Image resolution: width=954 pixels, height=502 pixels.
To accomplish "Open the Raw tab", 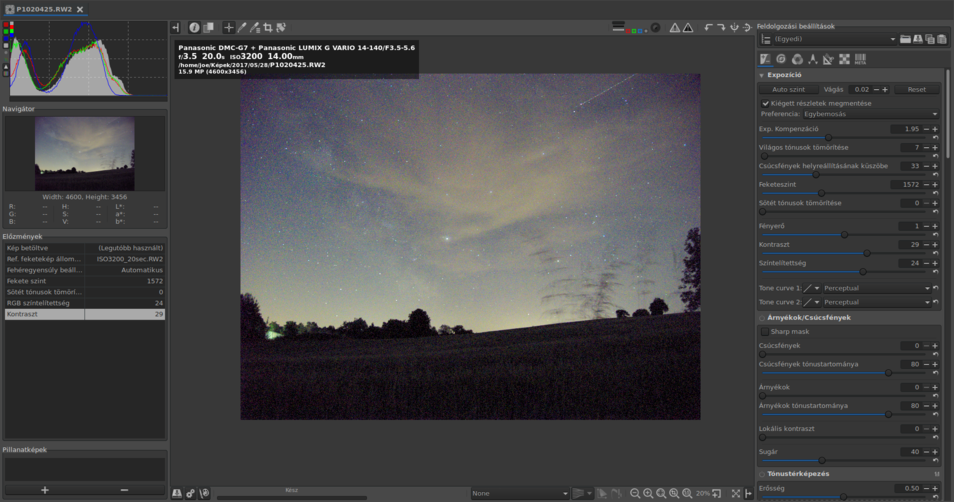I will 844,59.
